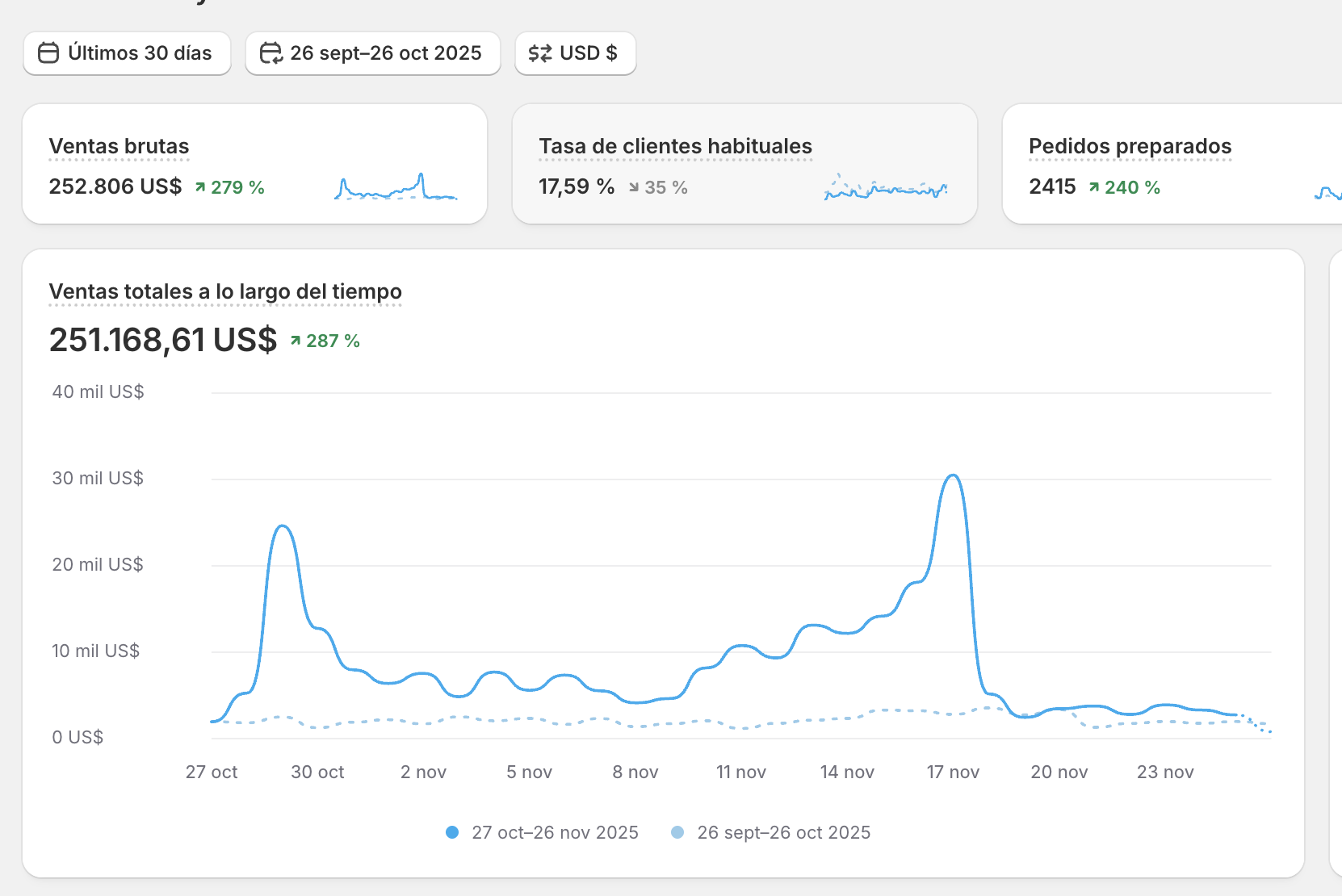1342x896 pixels.
Task: Click the 35 % decrease indicator
Action: [658, 187]
